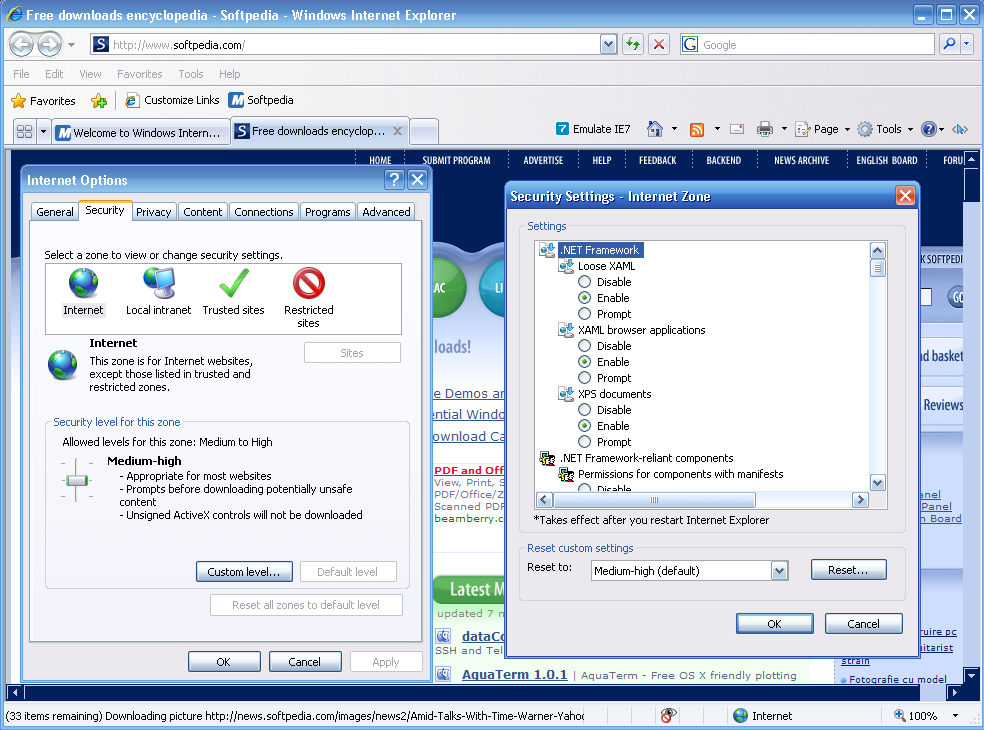This screenshot has width=984, height=730.
Task: Open the recent pages dropdown beside Forward
Action: pos(72,45)
